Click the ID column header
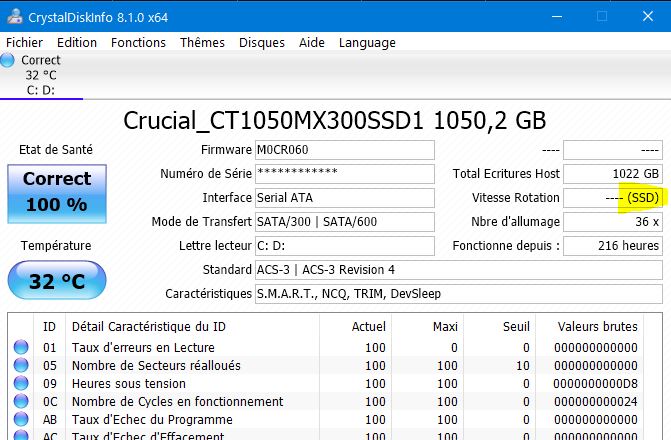 [x=49, y=327]
